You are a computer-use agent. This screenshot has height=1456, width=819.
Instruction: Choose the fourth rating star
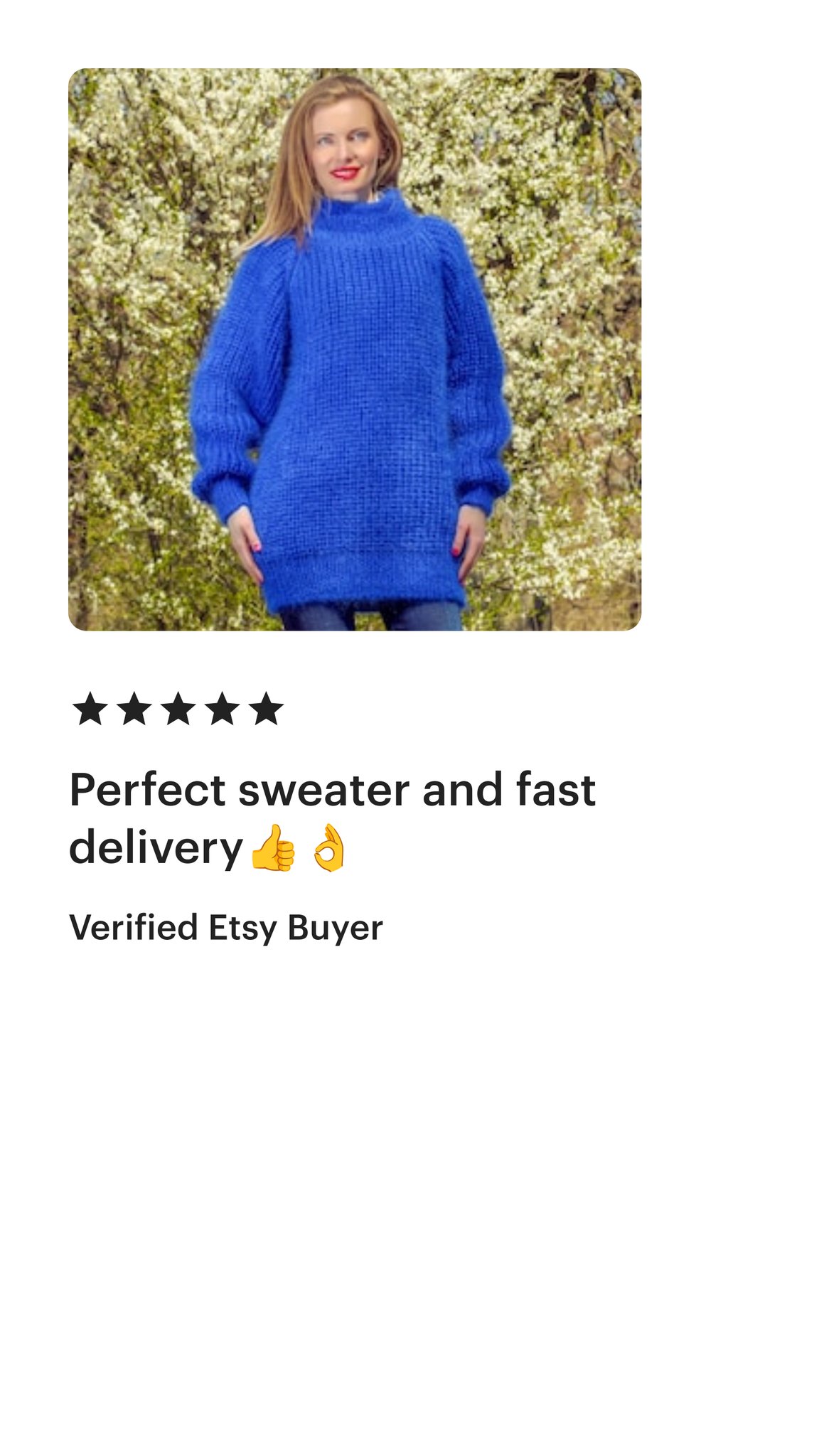(223, 709)
